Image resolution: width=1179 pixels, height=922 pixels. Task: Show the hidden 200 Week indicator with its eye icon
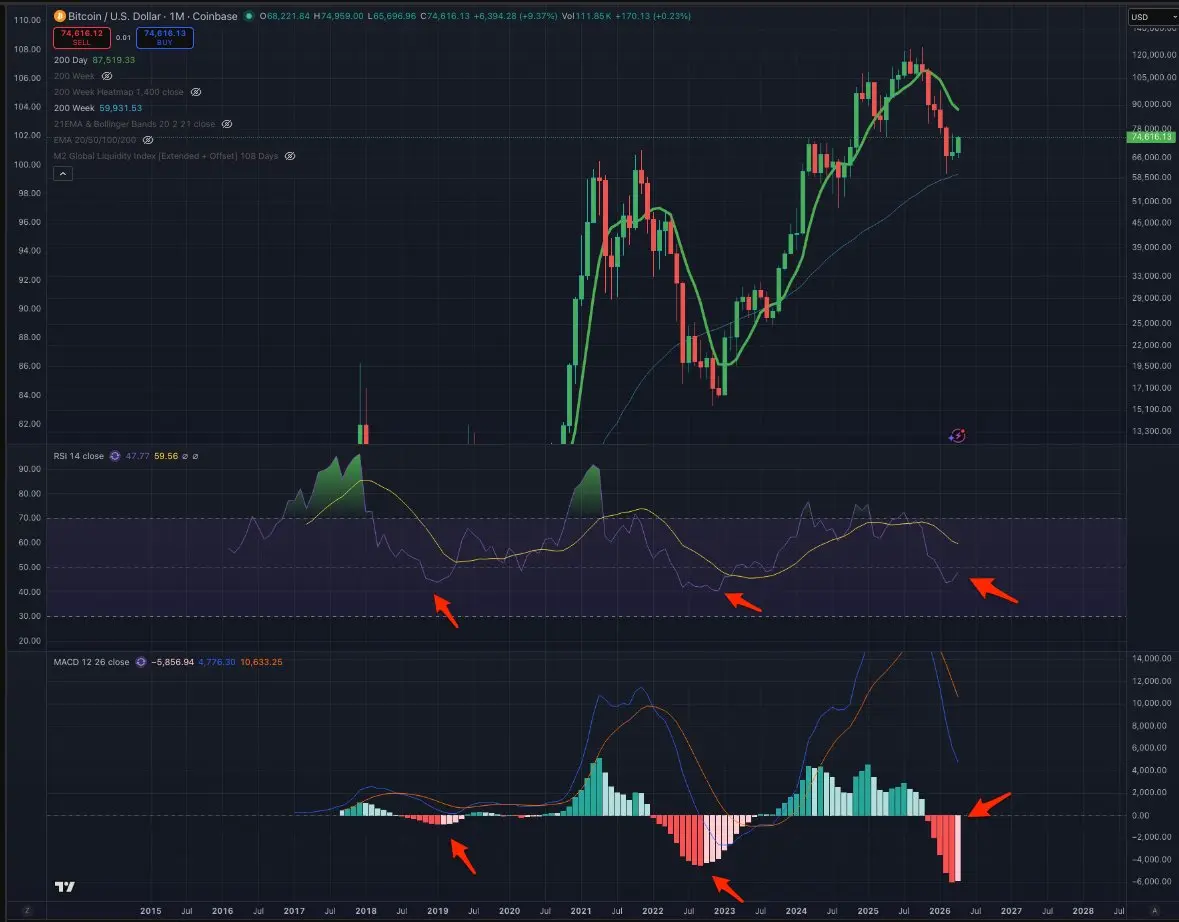[x=107, y=76]
